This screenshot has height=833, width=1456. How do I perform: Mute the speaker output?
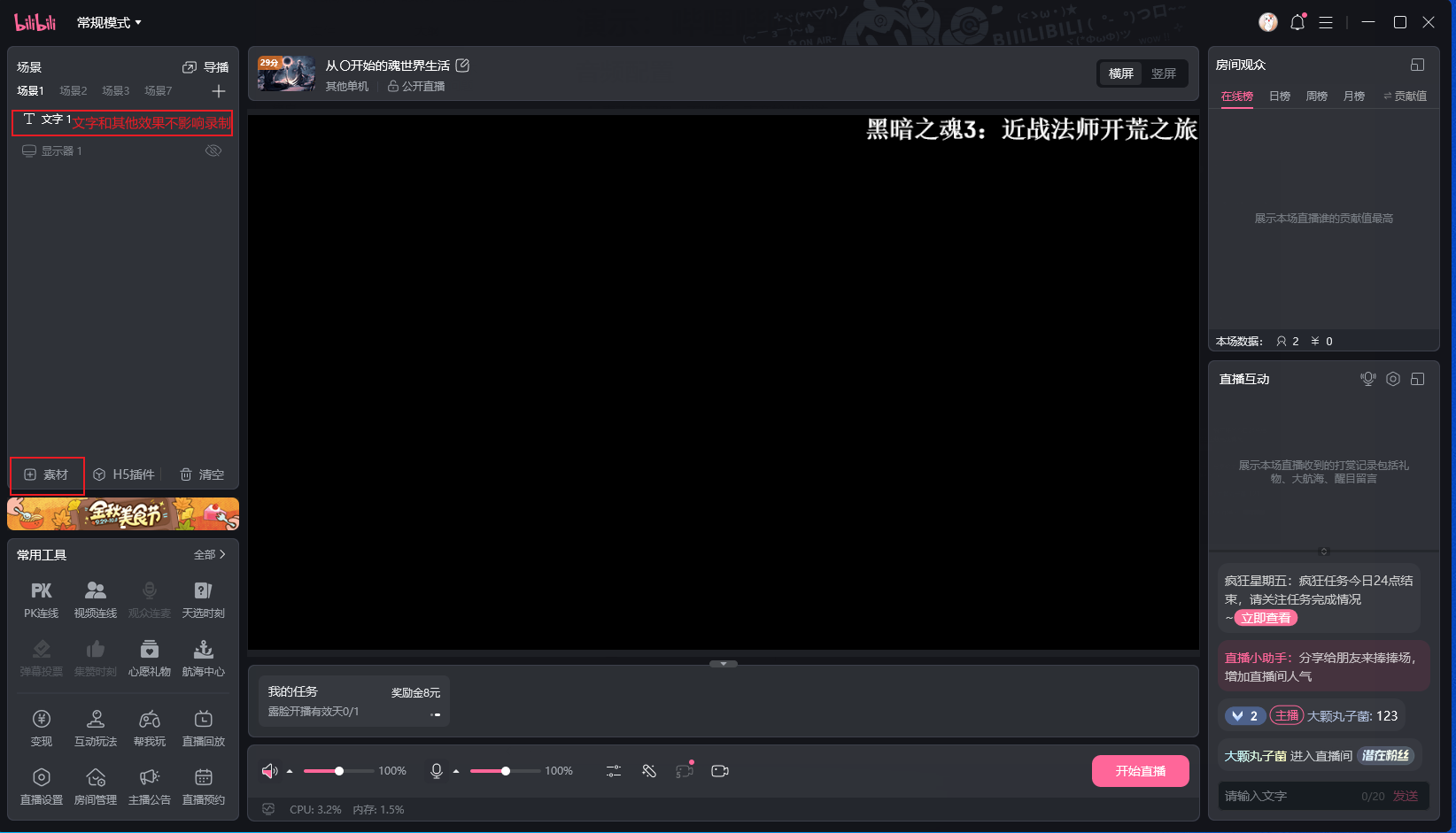(x=268, y=771)
